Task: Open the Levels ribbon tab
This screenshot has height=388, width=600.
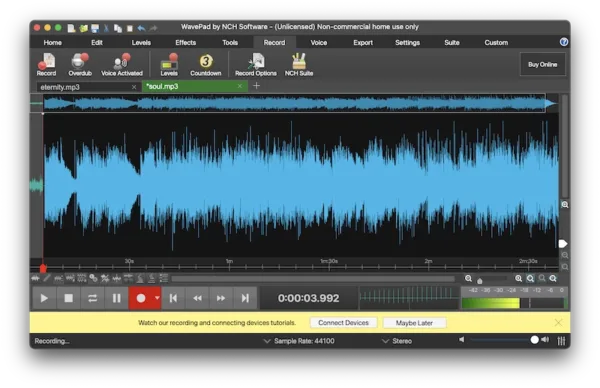Action: pos(141,42)
